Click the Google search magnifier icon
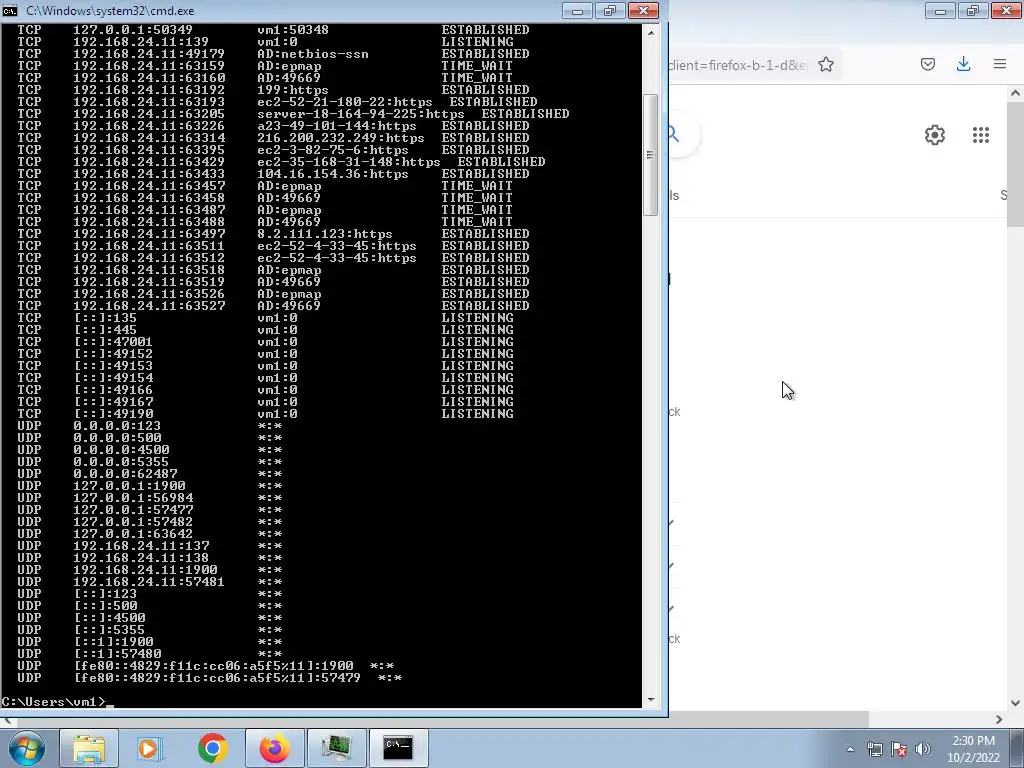 675,135
